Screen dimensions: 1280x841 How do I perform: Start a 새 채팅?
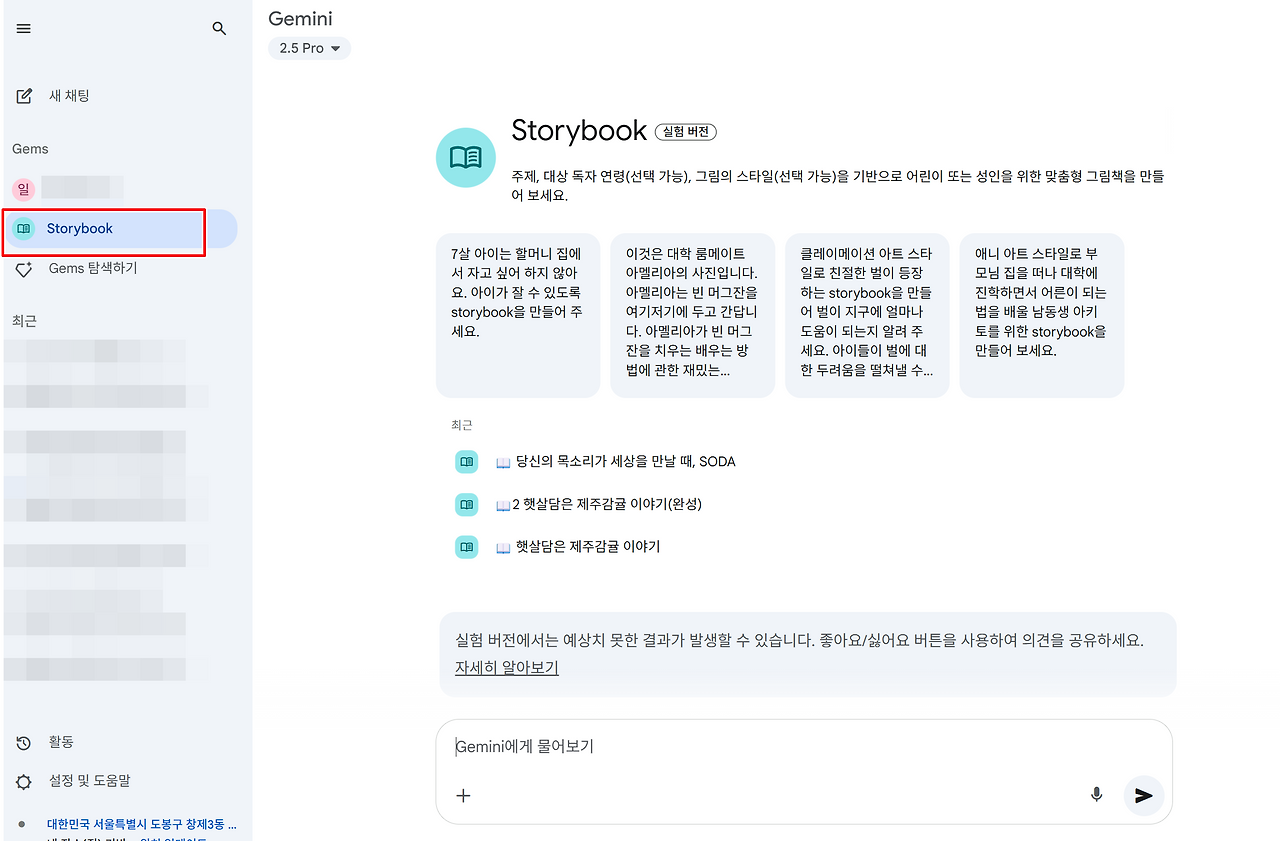[x=69, y=96]
